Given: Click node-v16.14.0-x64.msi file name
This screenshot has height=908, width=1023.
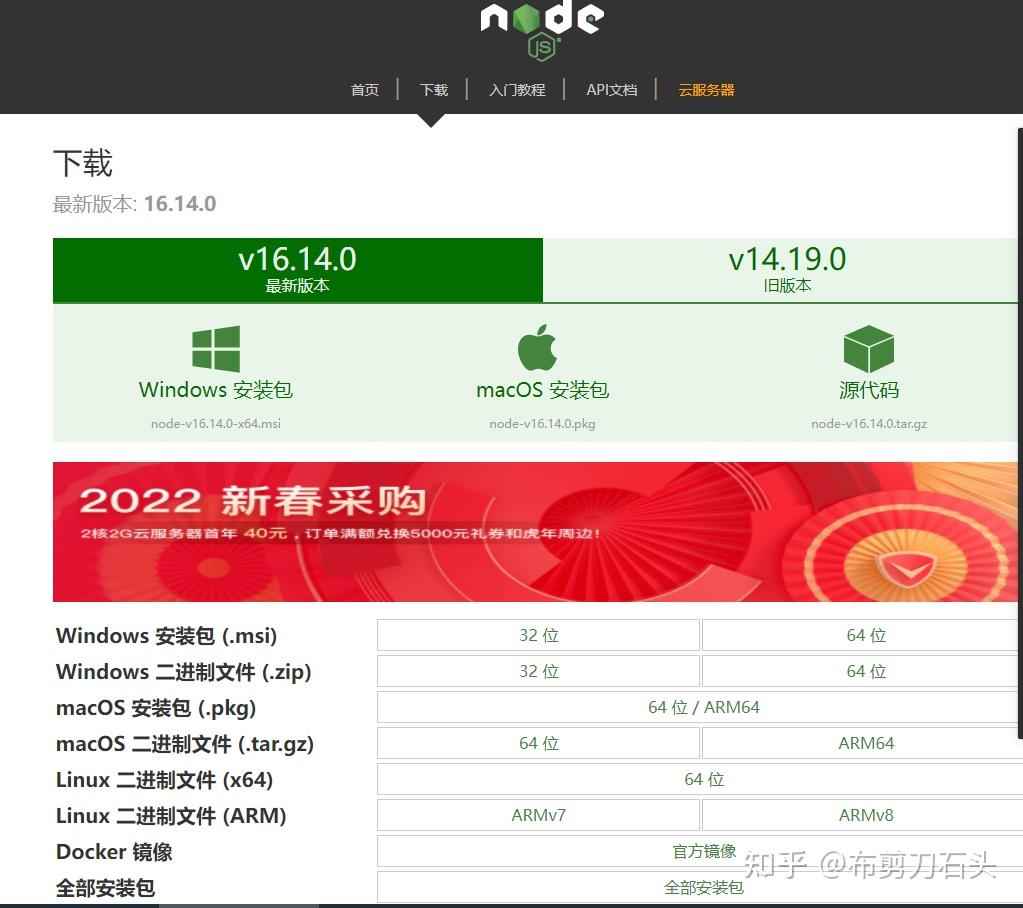Looking at the screenshot, I should 216,423.
